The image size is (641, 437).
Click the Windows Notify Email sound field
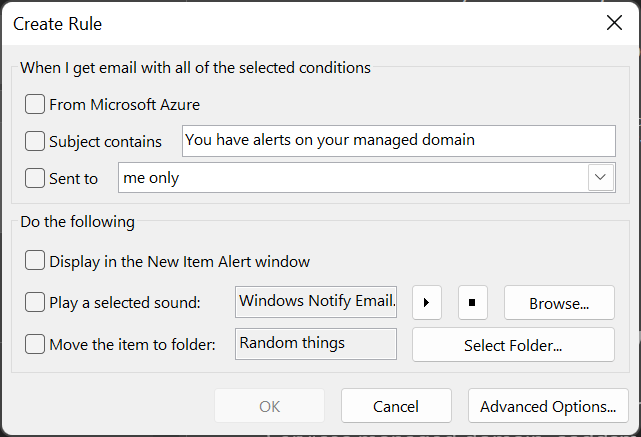point(315,302)
